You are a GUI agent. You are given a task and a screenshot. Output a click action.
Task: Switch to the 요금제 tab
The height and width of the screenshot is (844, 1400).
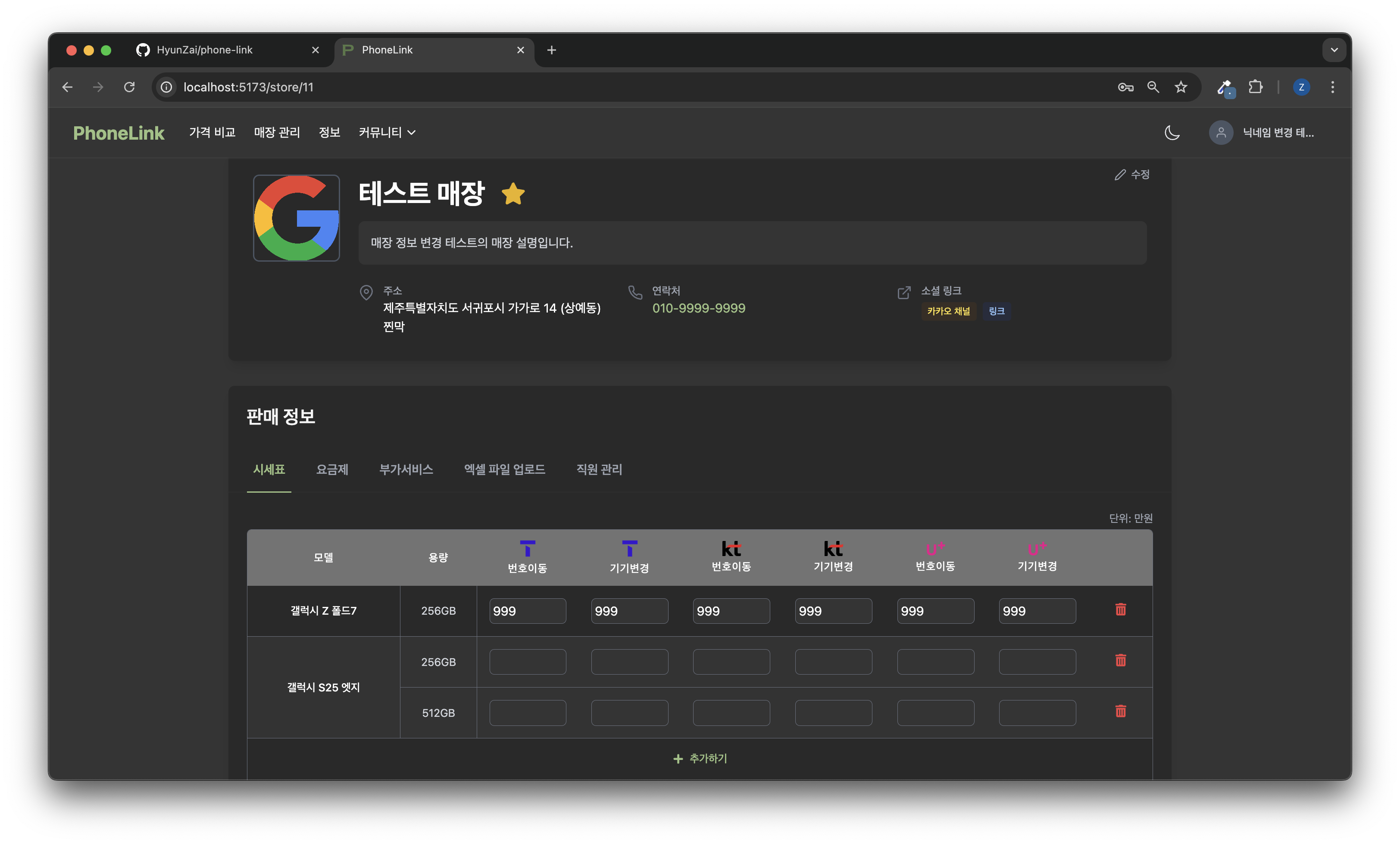[332, 469]
